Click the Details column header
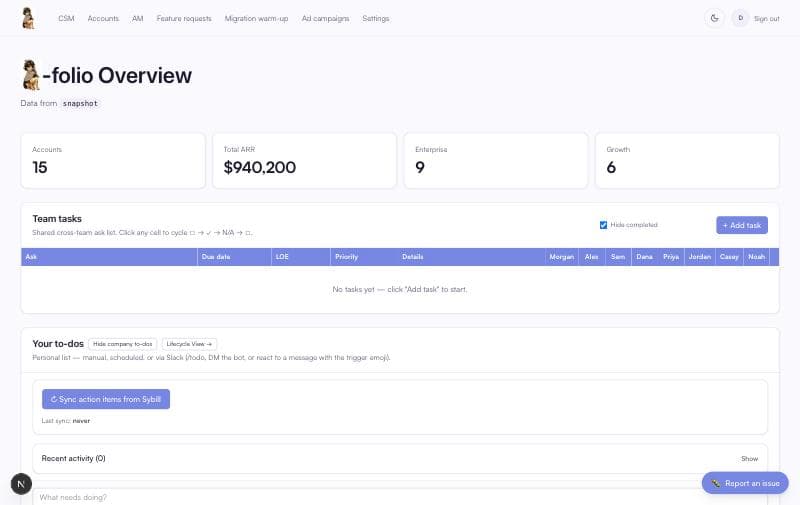 [471, 257]
